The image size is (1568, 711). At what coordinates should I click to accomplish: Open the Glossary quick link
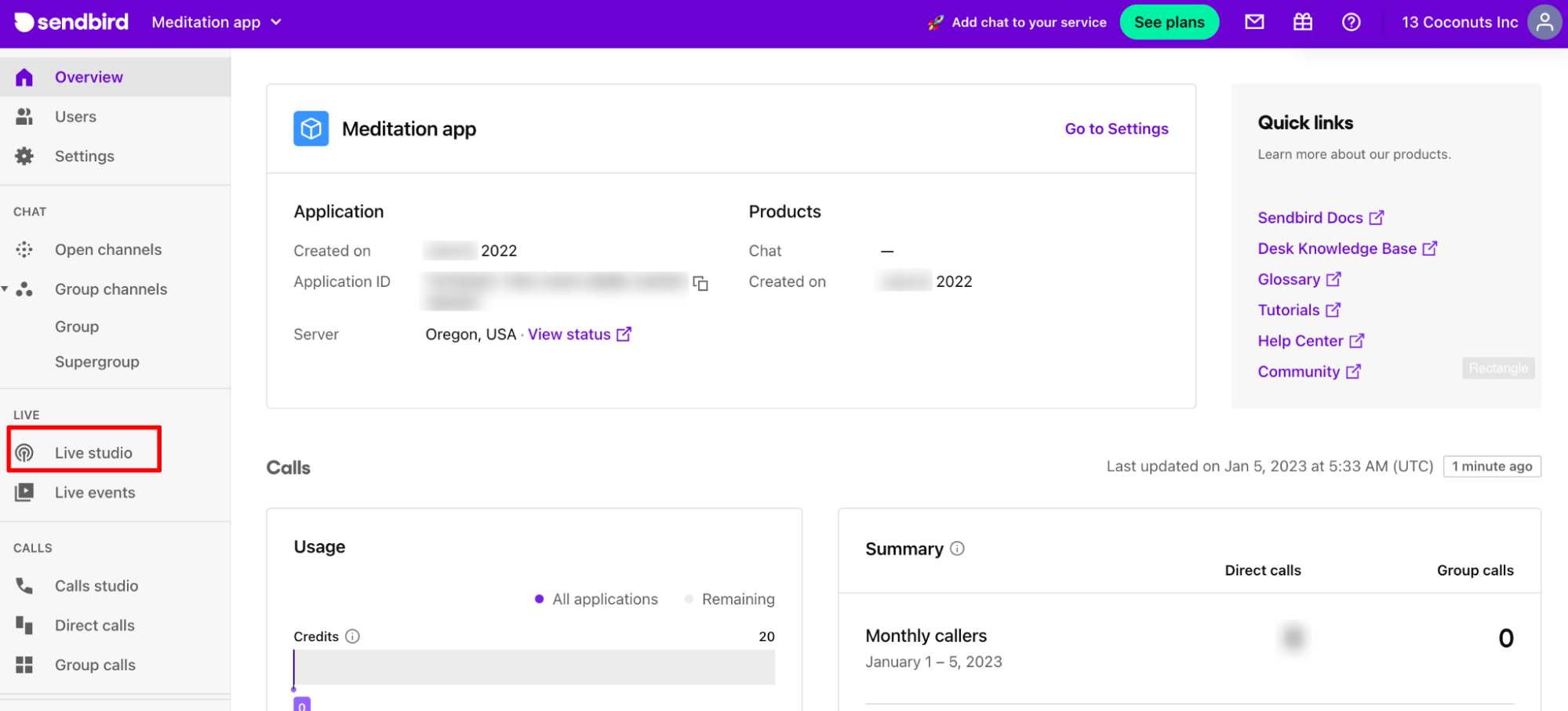click(1300, 279)
